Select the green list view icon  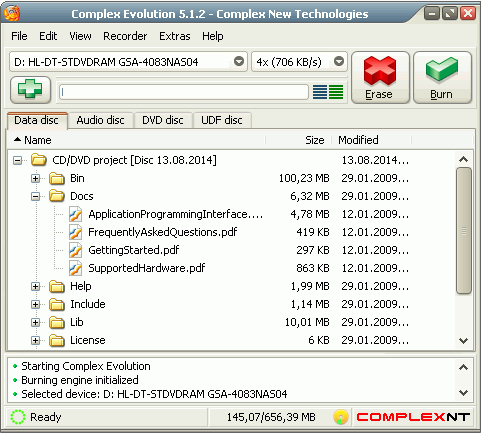336,92
